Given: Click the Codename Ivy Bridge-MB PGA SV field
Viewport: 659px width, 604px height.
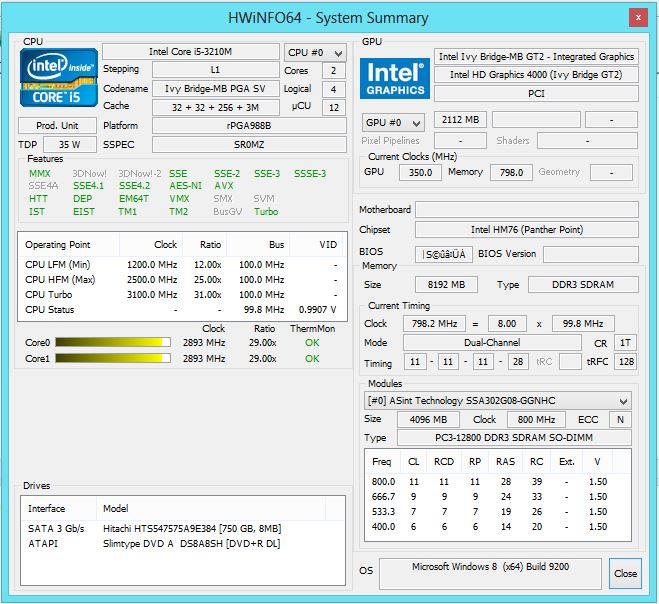Looking at the screenshot, I should point(216,89).
